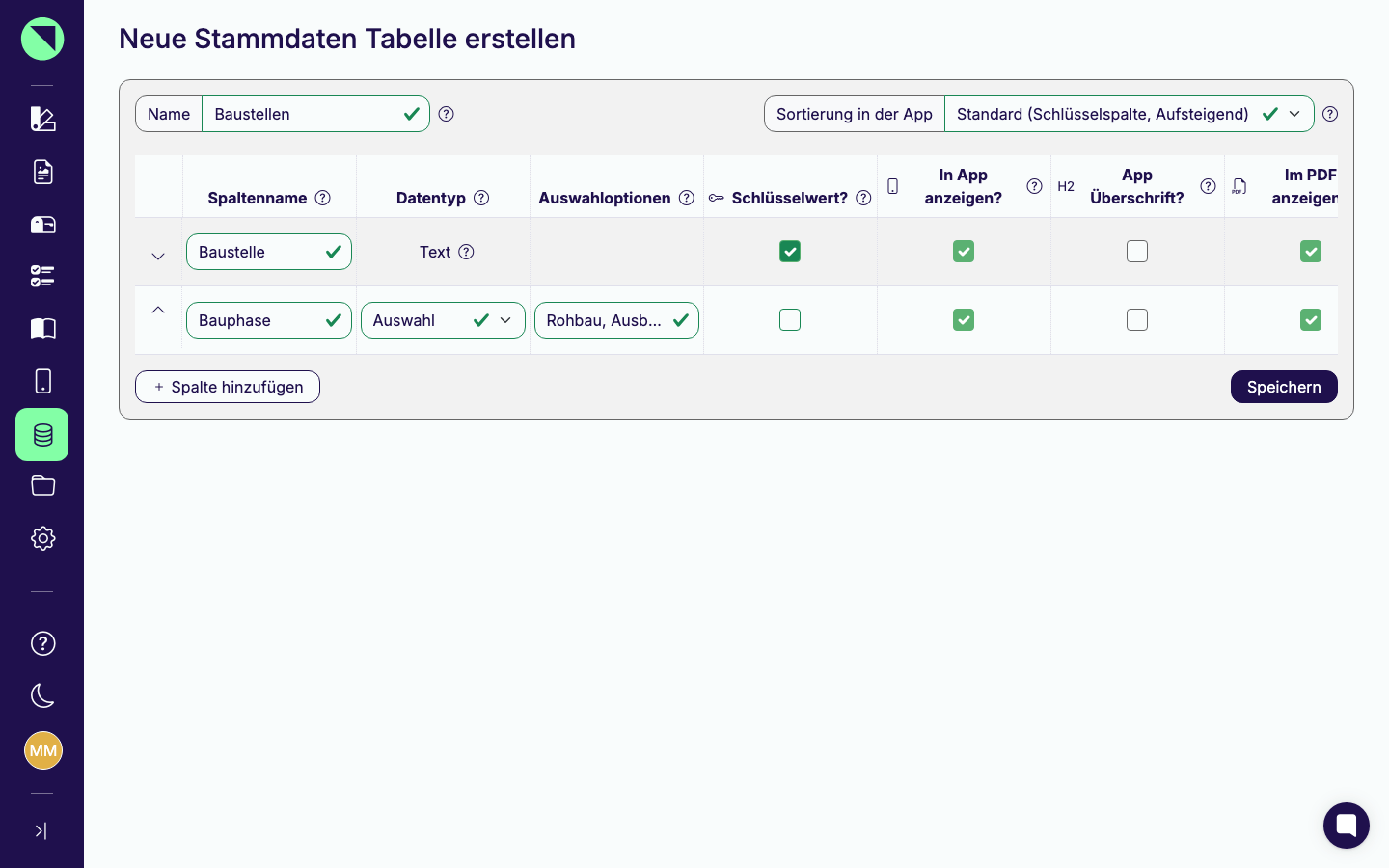Move Bauphase row up with chevron
1389x868 pixels.
(x=158, y=310)
